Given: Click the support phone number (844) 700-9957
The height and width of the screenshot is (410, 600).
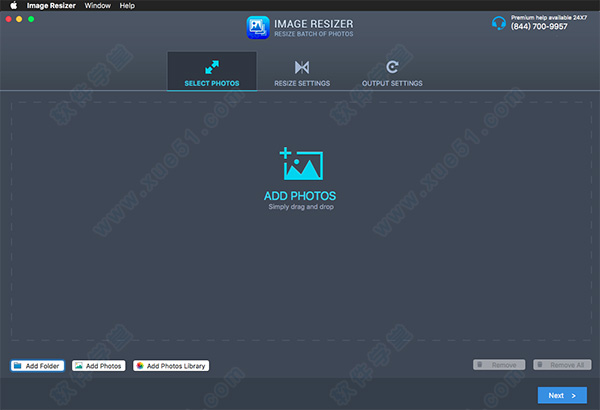Looking at the screenshot, I should (x=539, y=26).
